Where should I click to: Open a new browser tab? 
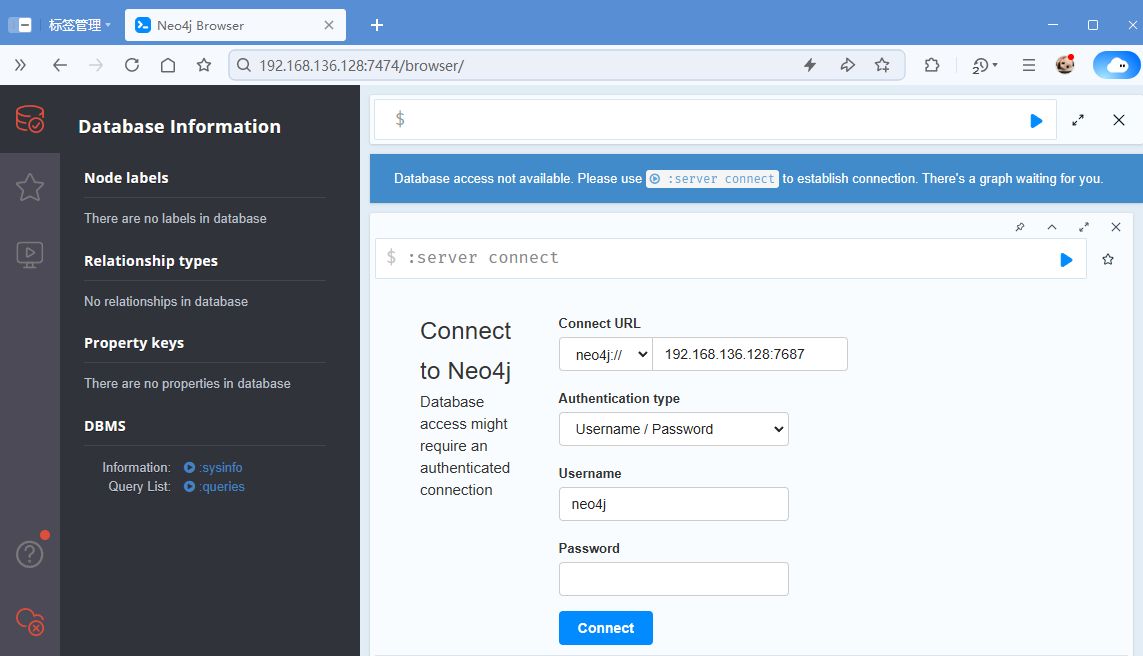click(377, 26)
